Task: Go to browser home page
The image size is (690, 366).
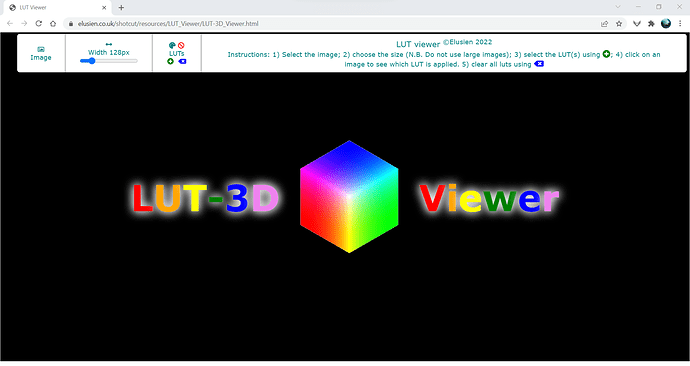Action: (x=53, y=24)
